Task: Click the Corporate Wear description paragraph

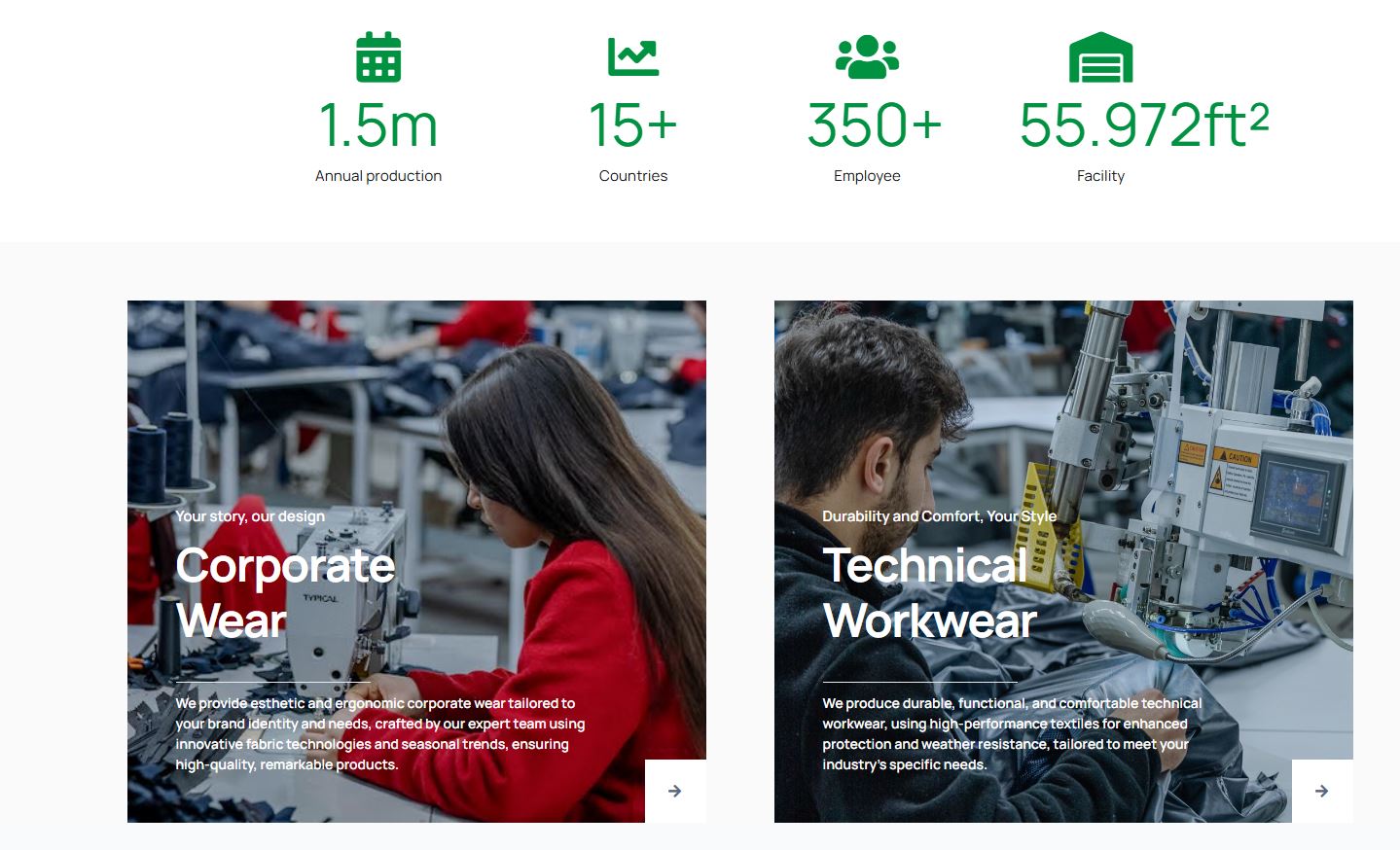Action: 379,733
